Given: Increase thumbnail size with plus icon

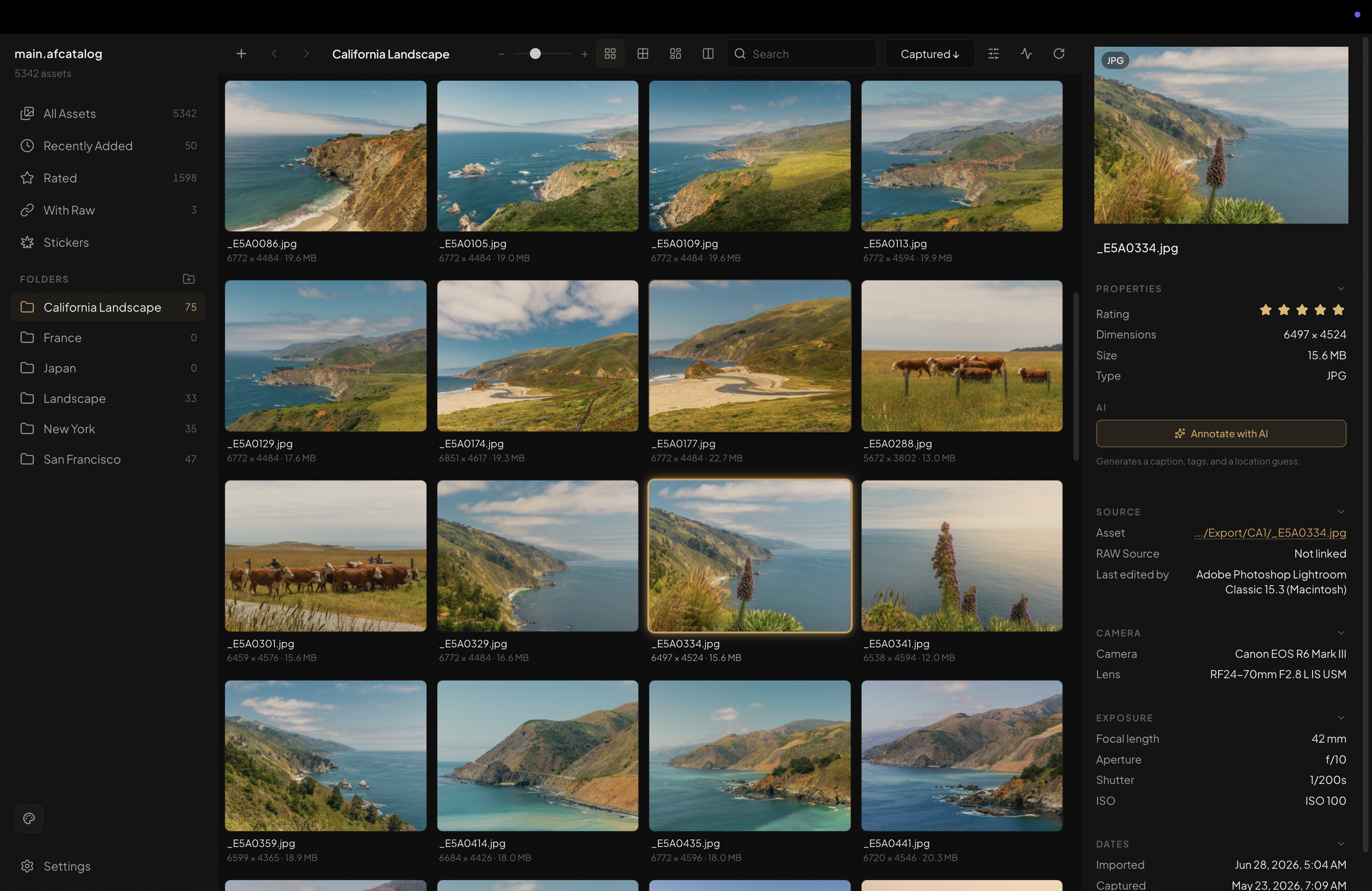Looking at the screenshot, I should coord(584,54).
